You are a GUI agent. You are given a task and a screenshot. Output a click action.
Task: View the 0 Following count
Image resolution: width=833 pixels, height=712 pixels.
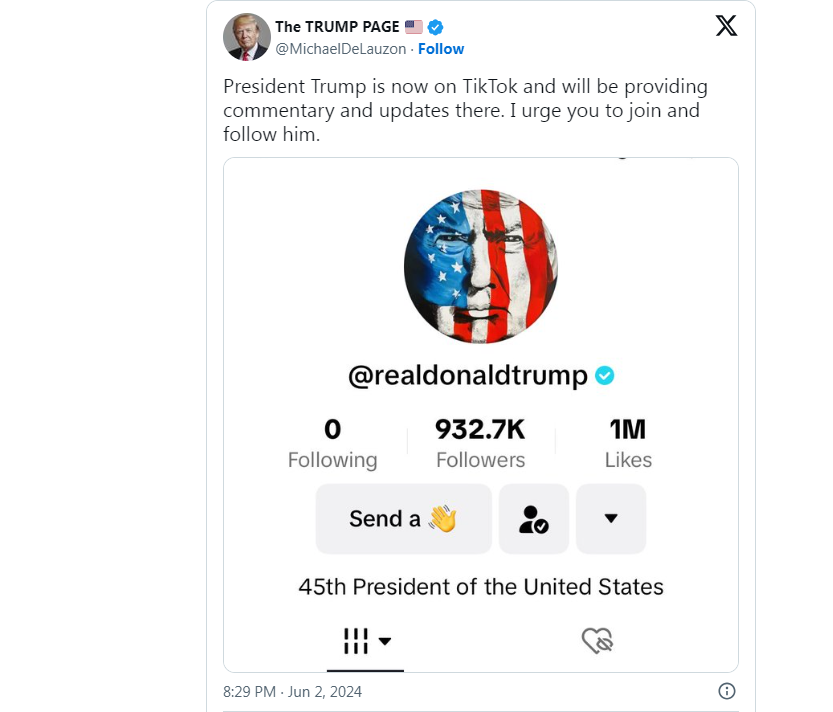(332, 444)
